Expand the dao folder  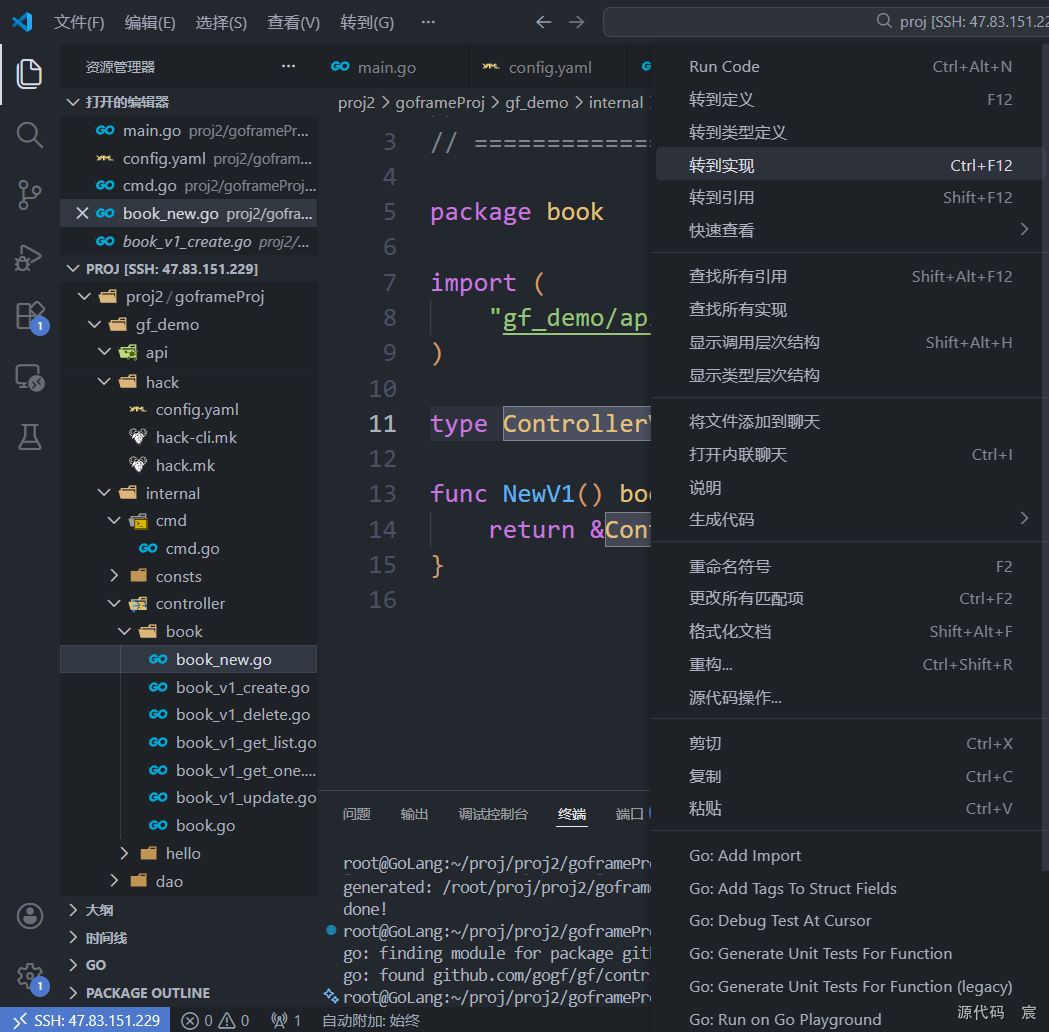click(x=114, y=881)
